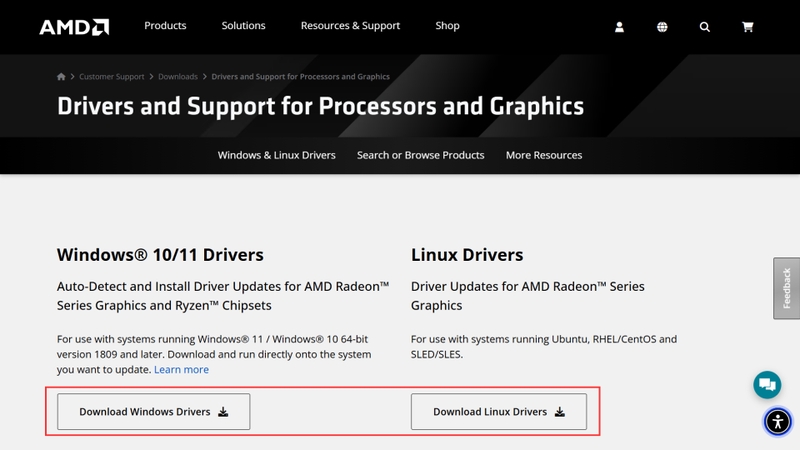Click the AMD logo
Screen dimensions: 800x450
pos(74,27)
